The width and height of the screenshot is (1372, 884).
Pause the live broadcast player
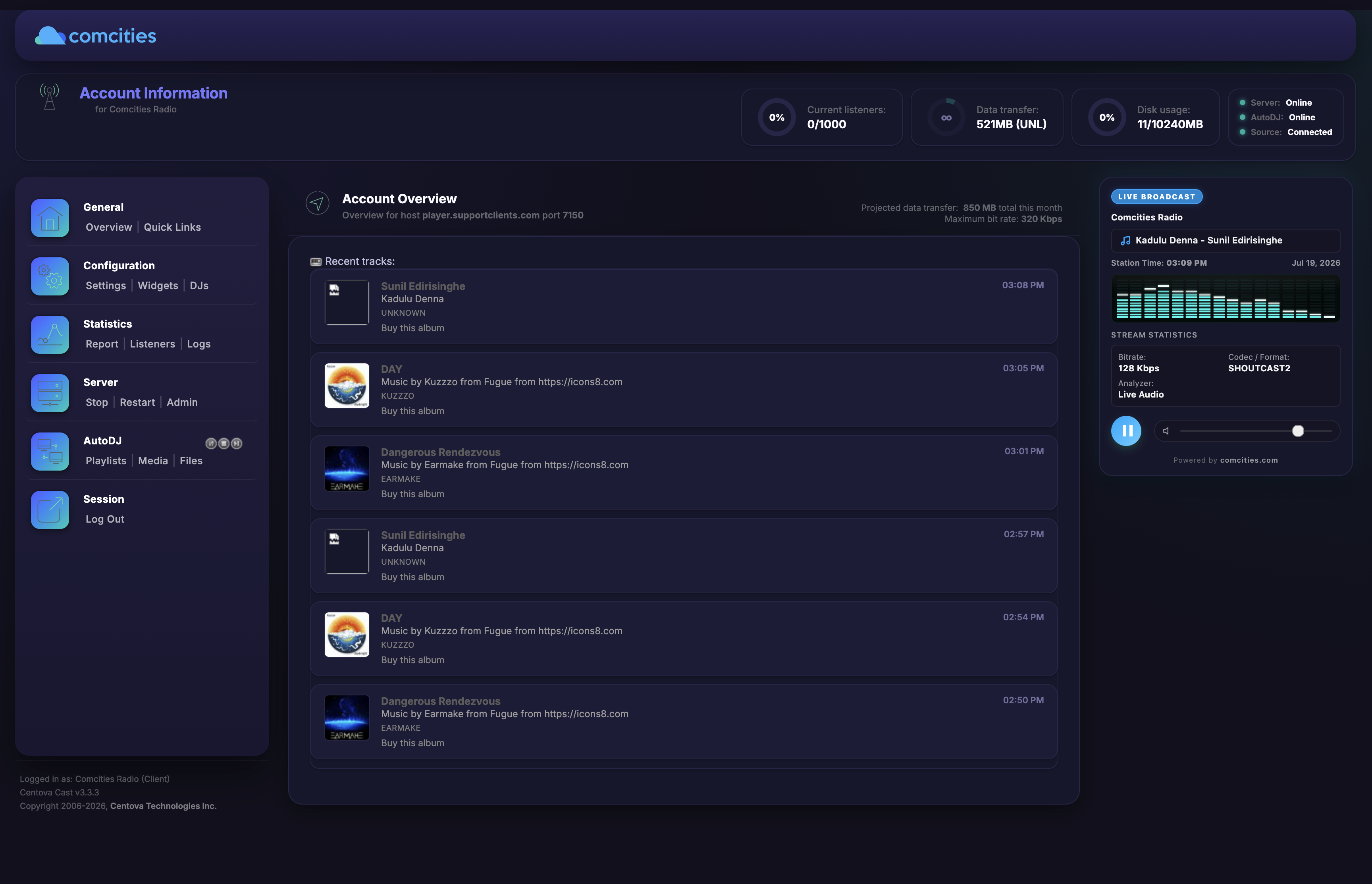click(1126, 430)
